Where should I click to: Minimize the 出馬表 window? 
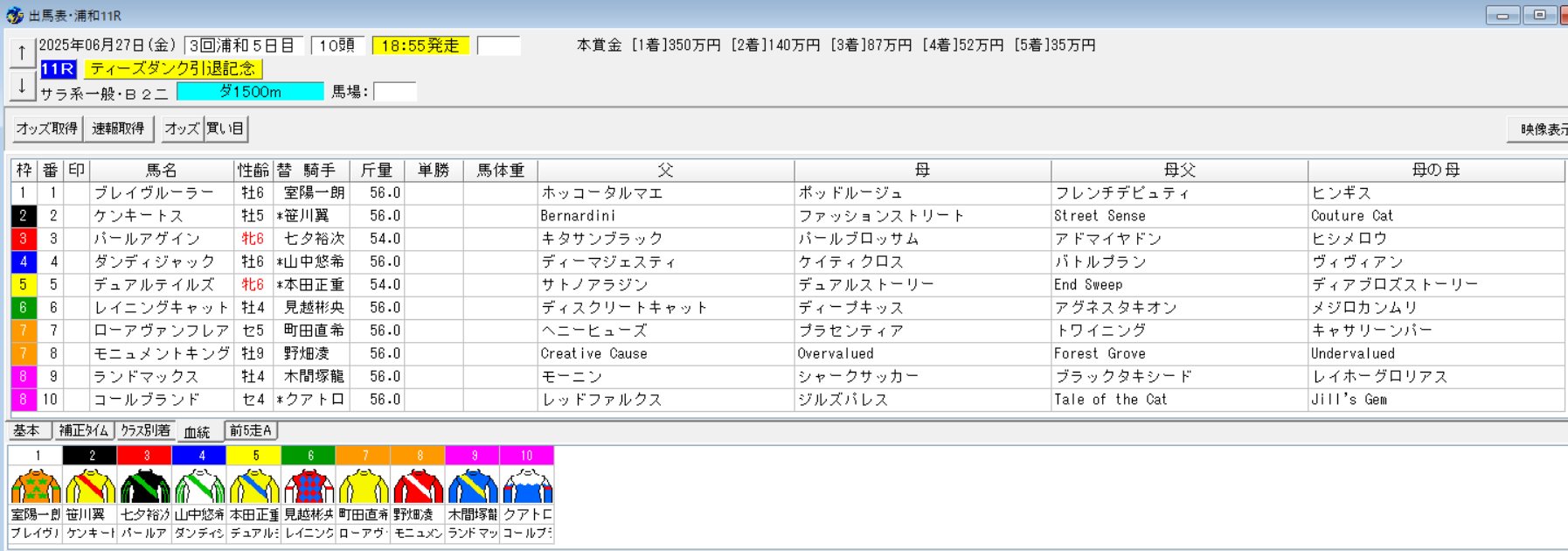1502,15
